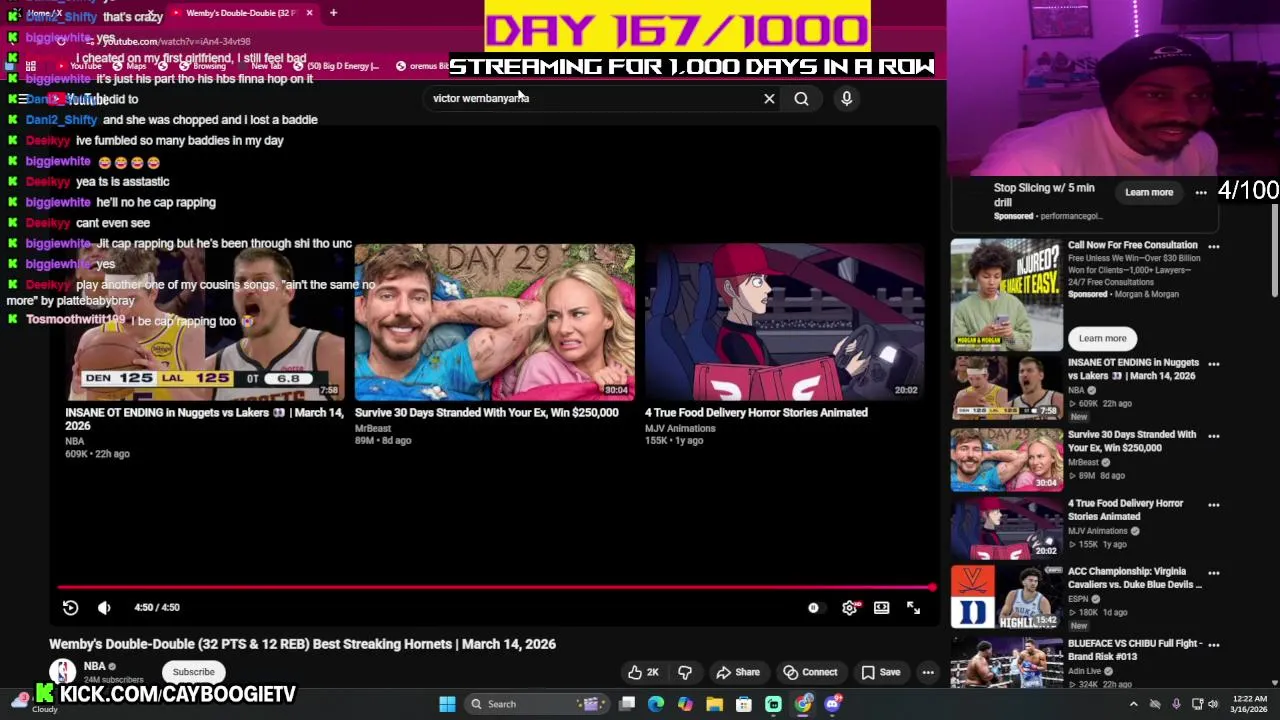The width and height of the screenshot is (1280, 720).
Task: Click the Connect button
Action: tap(810, 672)
